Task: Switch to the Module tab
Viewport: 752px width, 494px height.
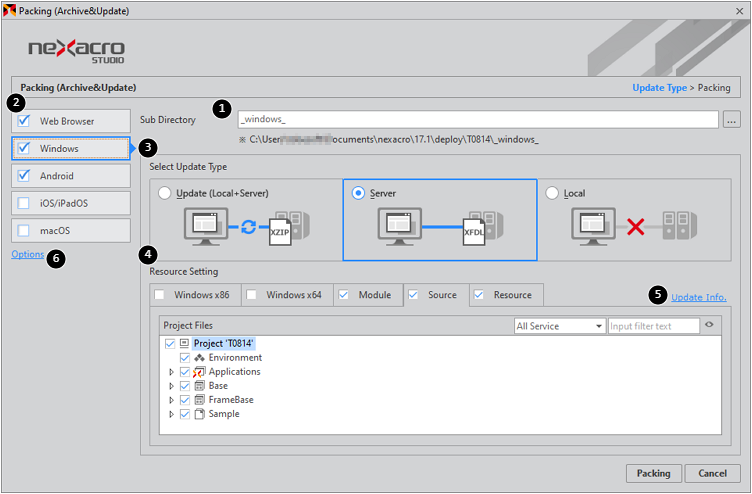Action: point(366,295)
